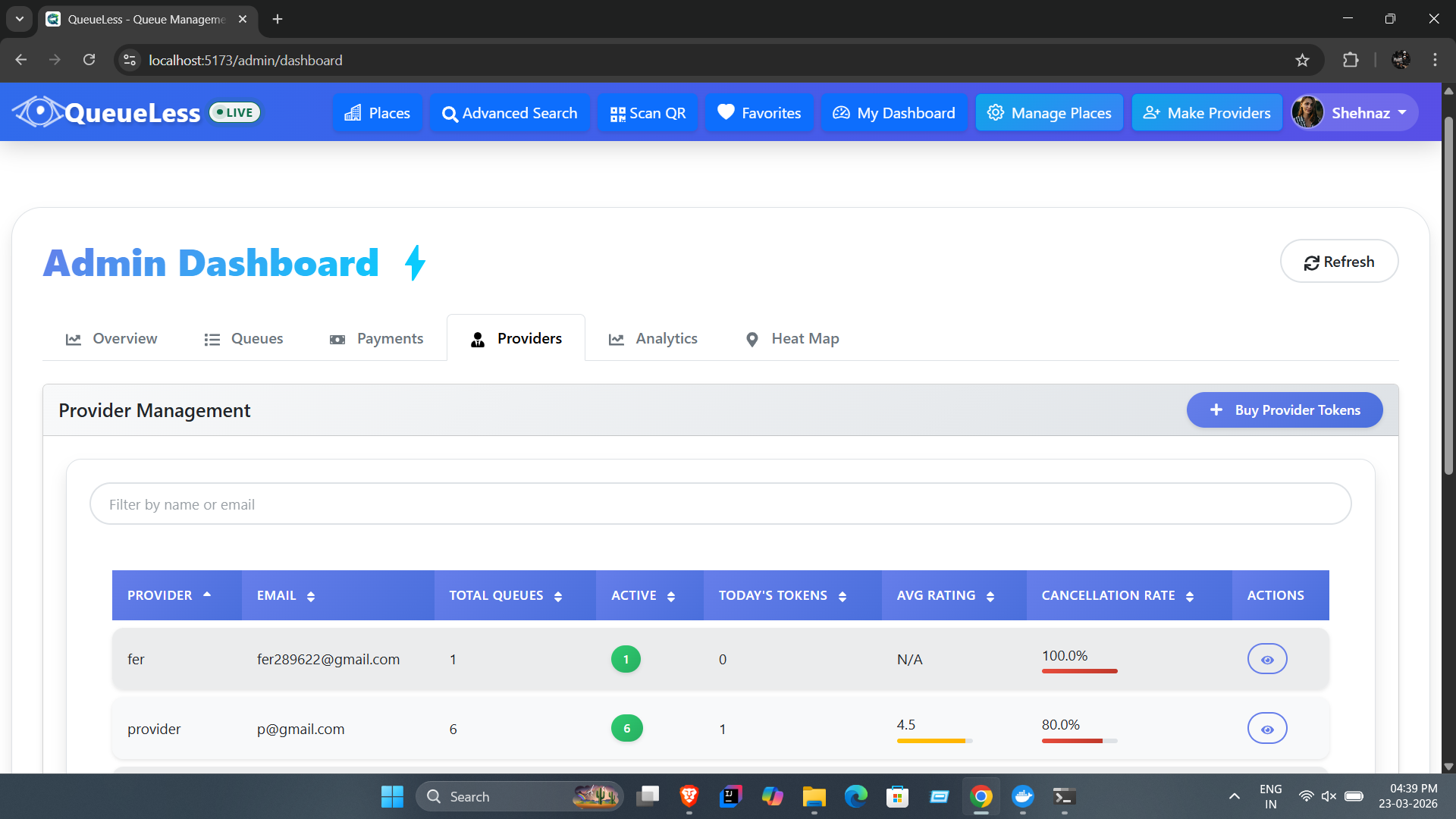Click the Filter by name or email field
The width and height of the screenshot is (1456, 819).
[x=720, y=504]
